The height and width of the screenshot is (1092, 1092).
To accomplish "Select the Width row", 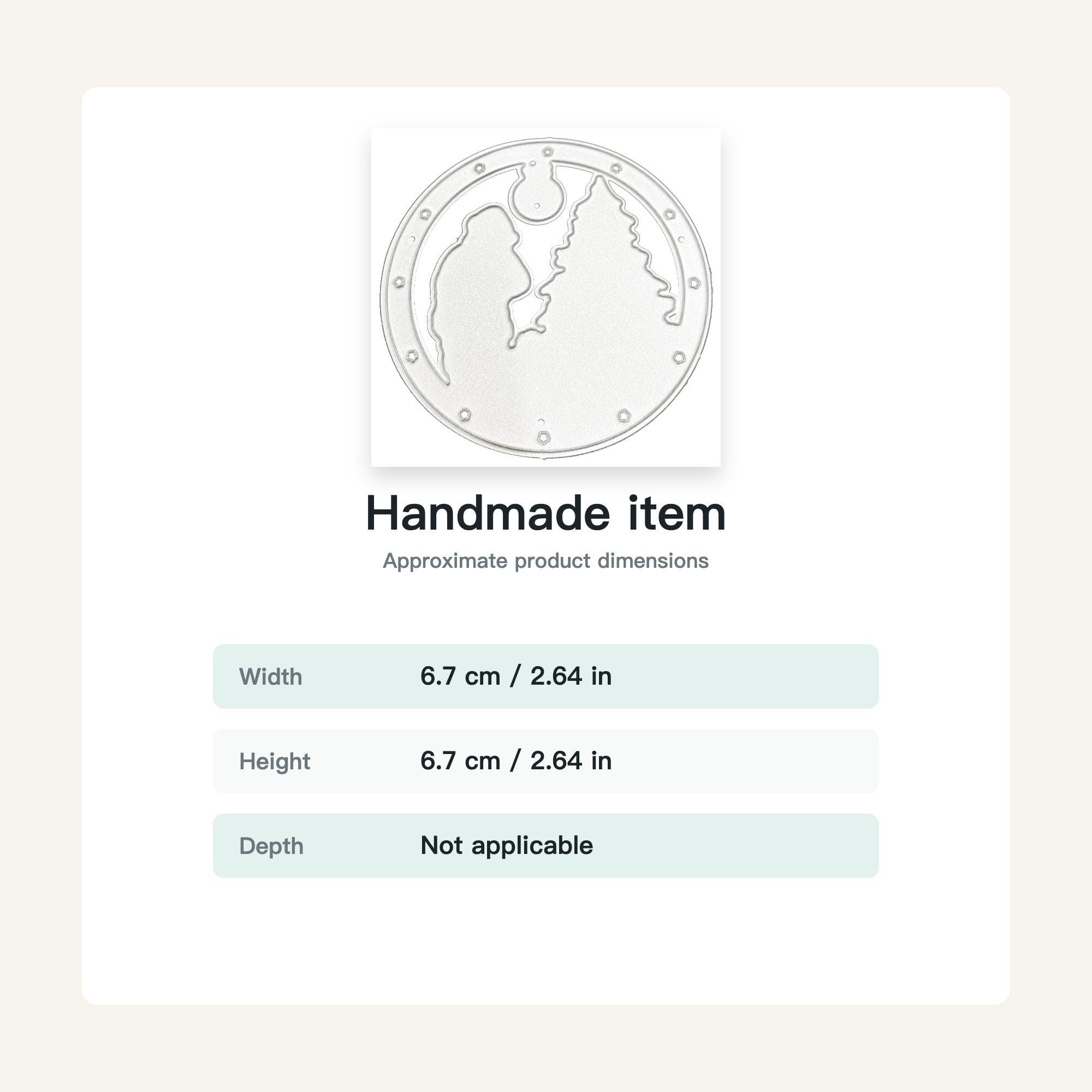I will 545,676.
